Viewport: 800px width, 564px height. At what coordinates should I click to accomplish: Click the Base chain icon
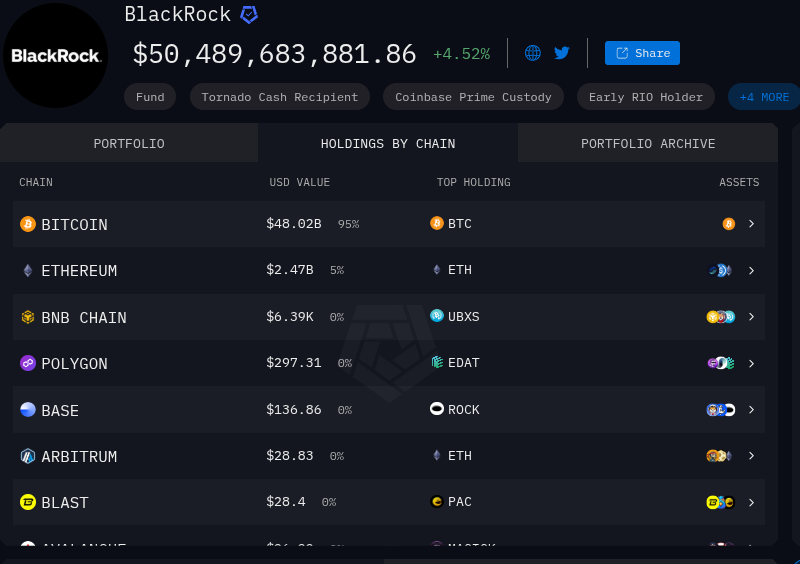pos(28,409)
